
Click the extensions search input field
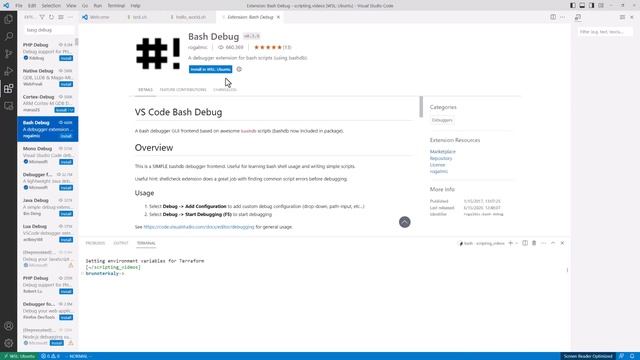pos(48,30)
